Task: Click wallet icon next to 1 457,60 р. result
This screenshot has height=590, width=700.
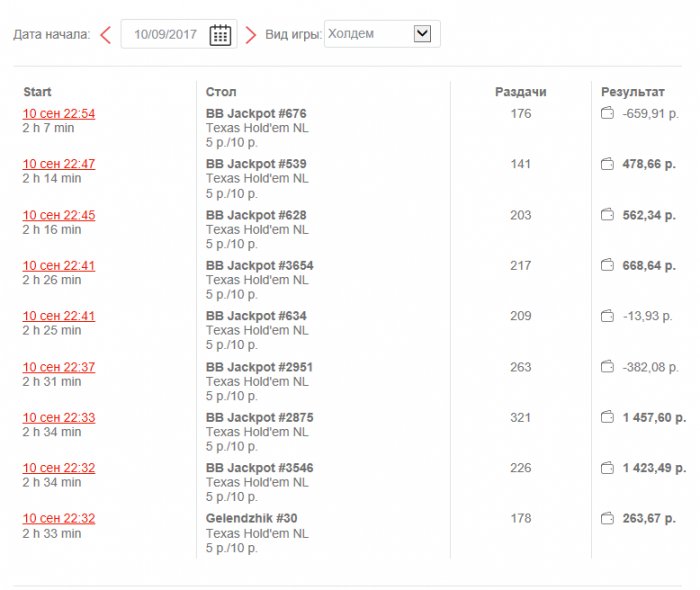Action: point(606,417)
